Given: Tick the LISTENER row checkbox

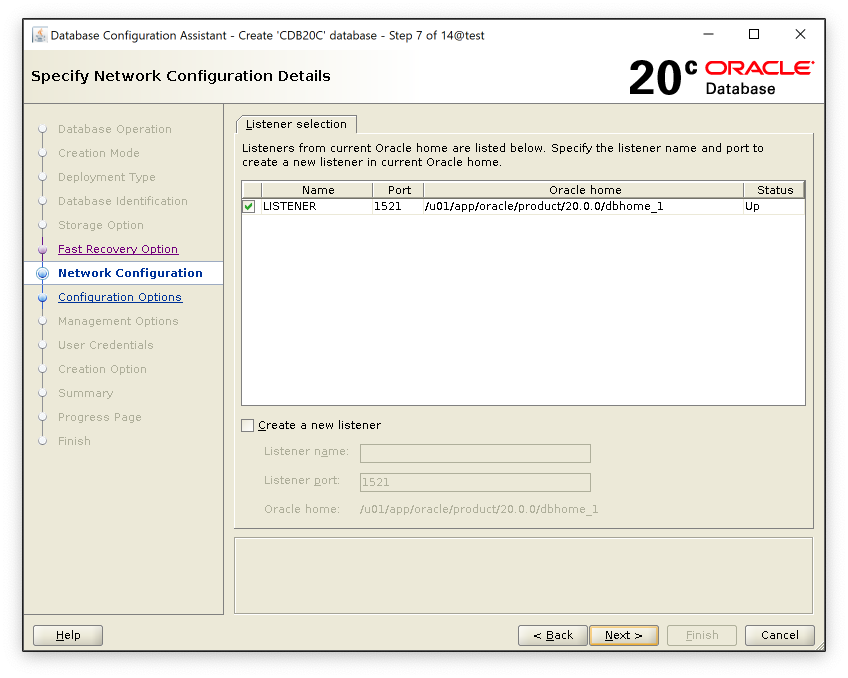Looking at the screenshot, I should click(x=249, y=207).
